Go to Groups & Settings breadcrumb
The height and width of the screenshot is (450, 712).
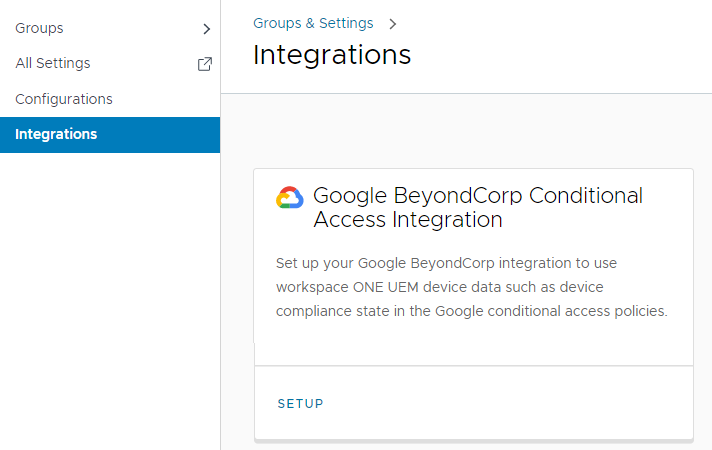coord(313,23)
